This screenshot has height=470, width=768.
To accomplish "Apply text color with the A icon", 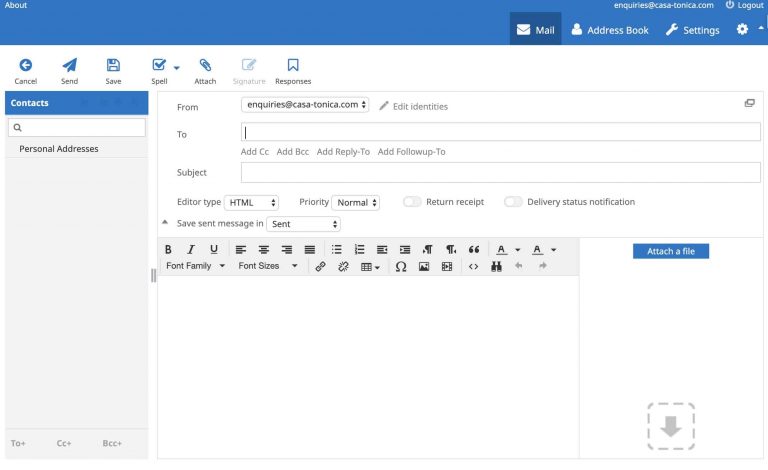I will coord(501,250).
